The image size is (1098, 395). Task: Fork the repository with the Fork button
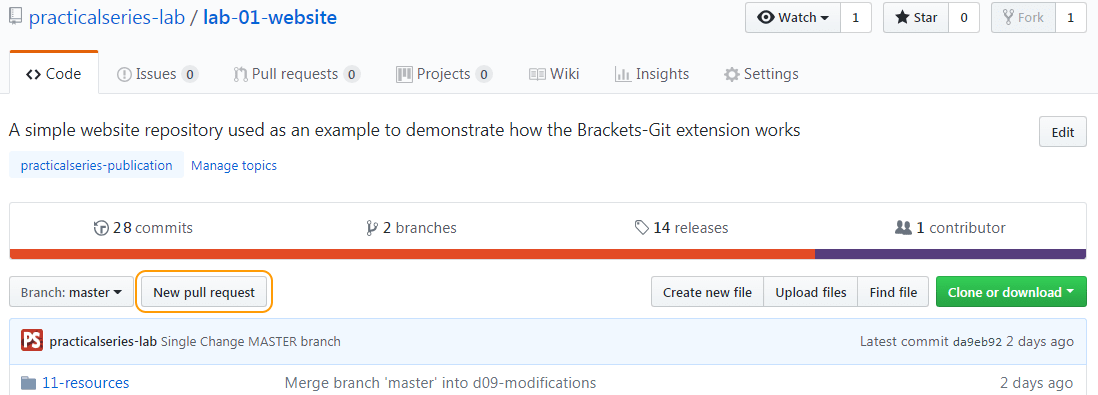(x=1023, y=18)
